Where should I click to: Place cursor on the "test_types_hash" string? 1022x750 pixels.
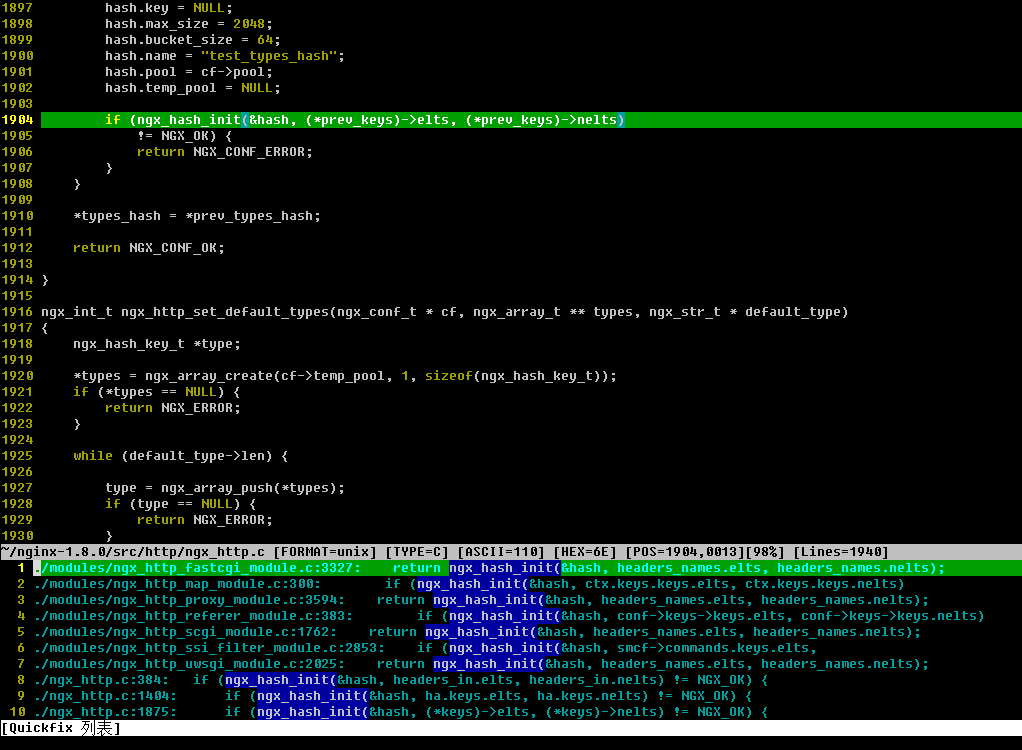(272, 56)
